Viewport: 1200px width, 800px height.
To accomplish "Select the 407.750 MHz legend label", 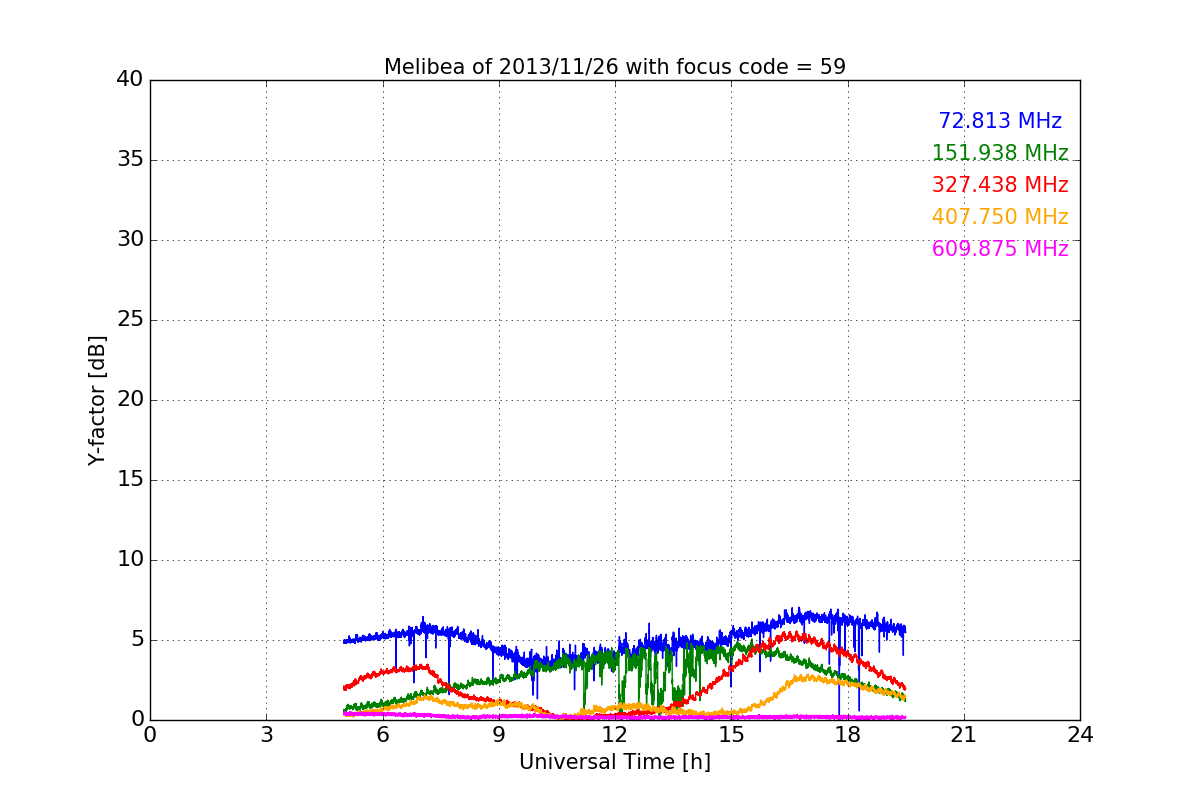I will pyautogui.click(x=1000, y=217).
